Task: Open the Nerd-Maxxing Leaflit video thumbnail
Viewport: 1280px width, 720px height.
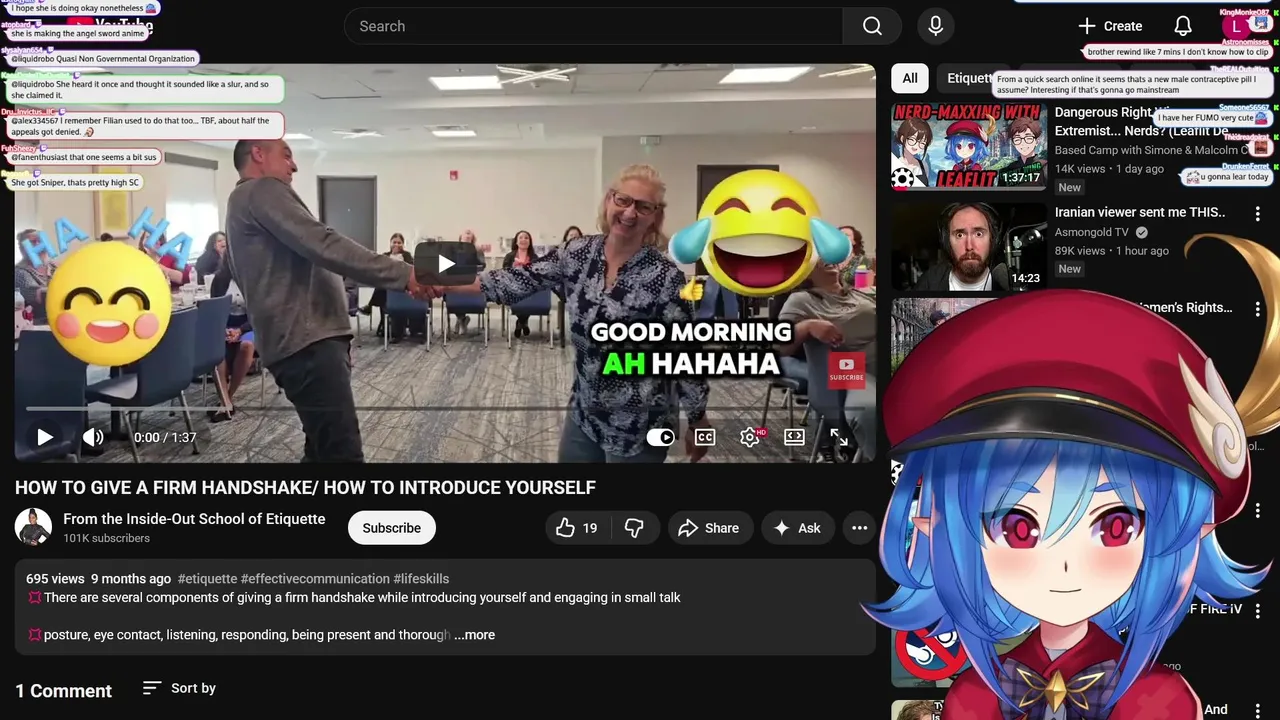Action: click(x=969, y=146)
